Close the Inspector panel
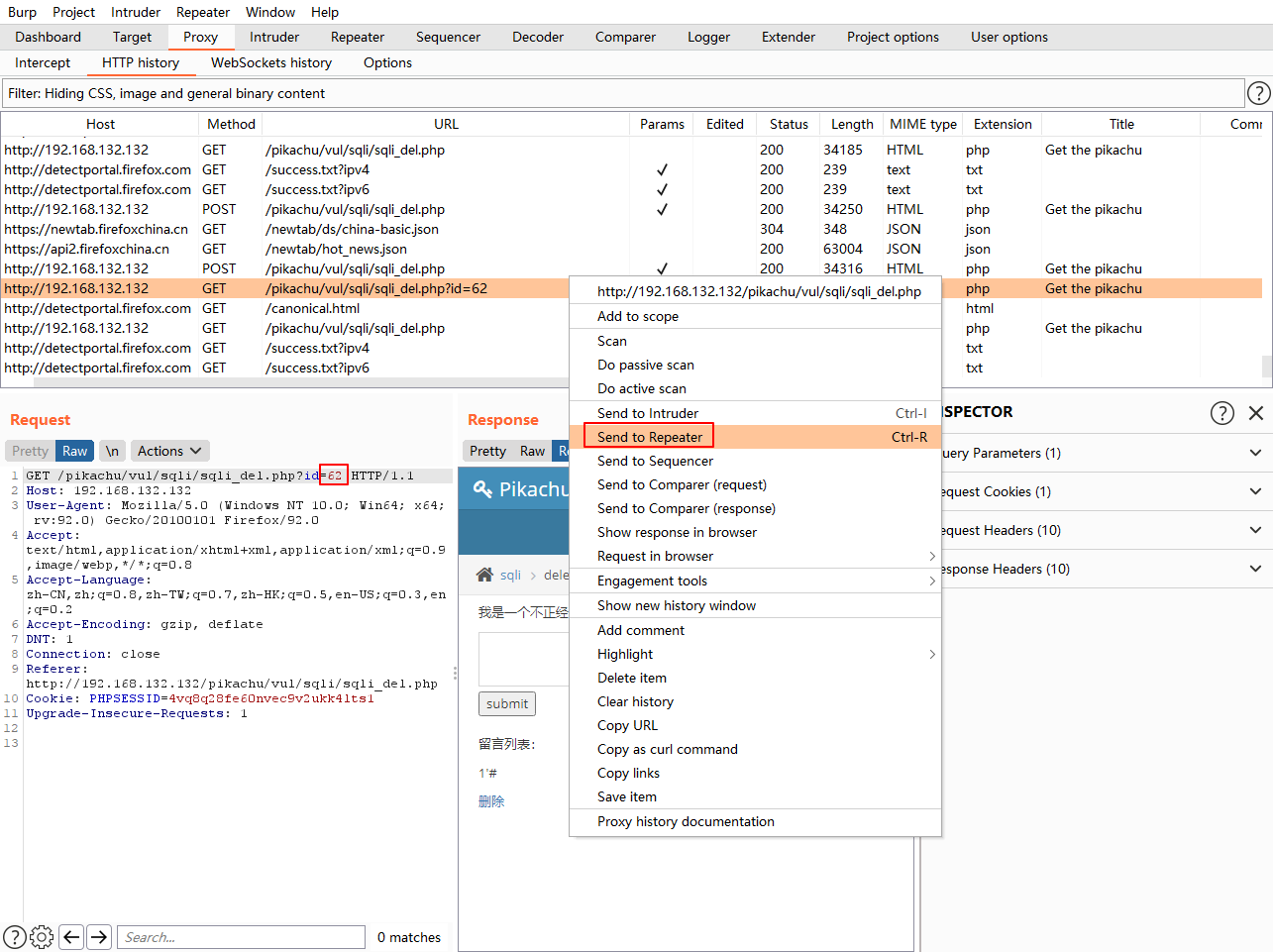 point(1256,413)
